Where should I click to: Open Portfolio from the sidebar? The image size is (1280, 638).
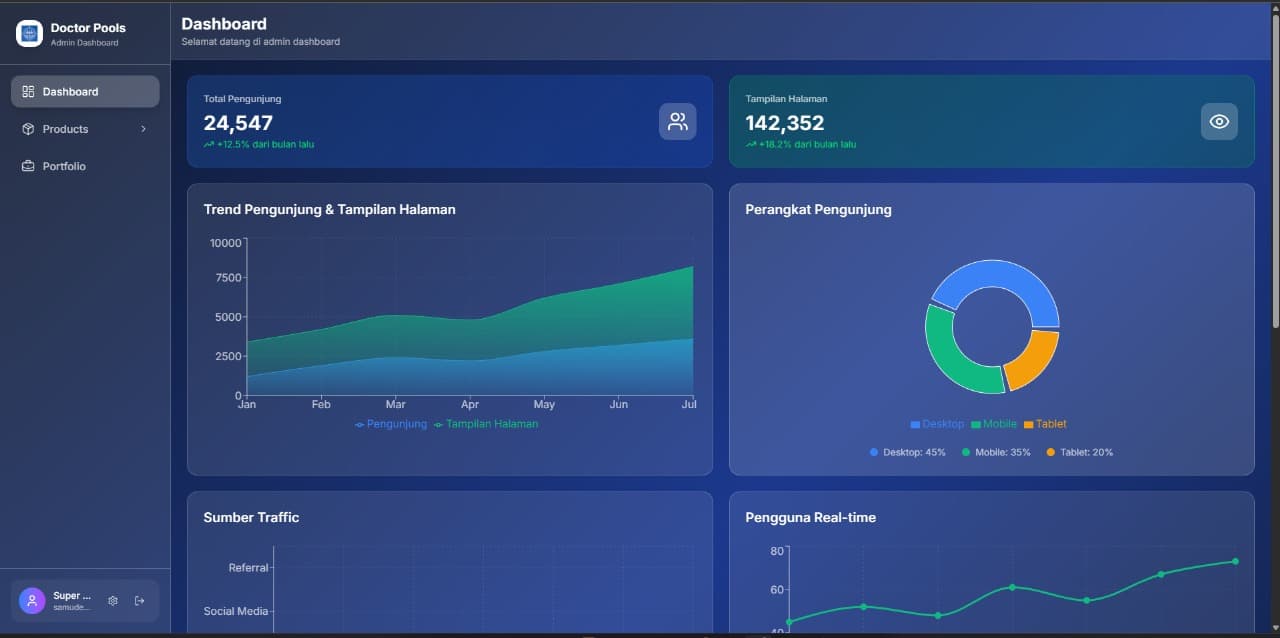[x=63, y=166]
